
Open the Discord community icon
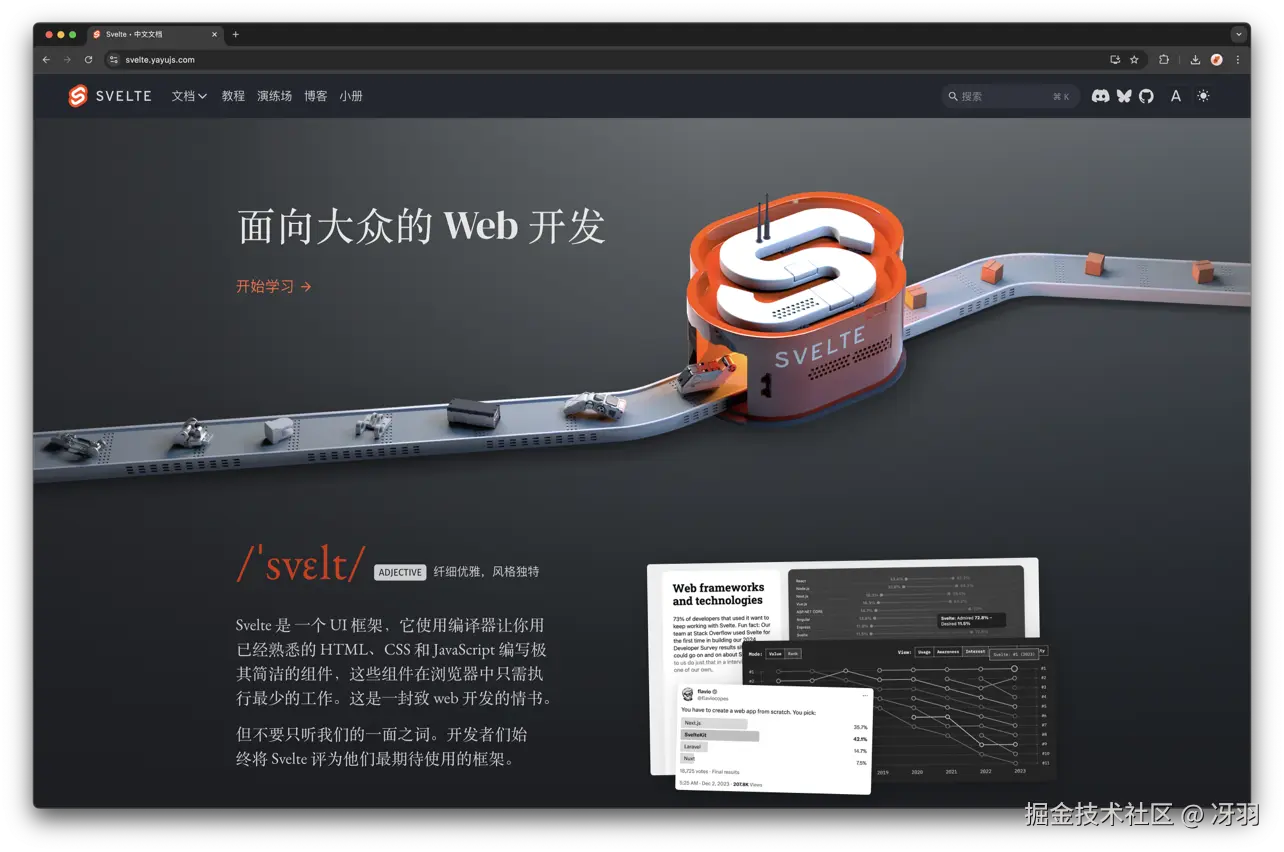1100,96
